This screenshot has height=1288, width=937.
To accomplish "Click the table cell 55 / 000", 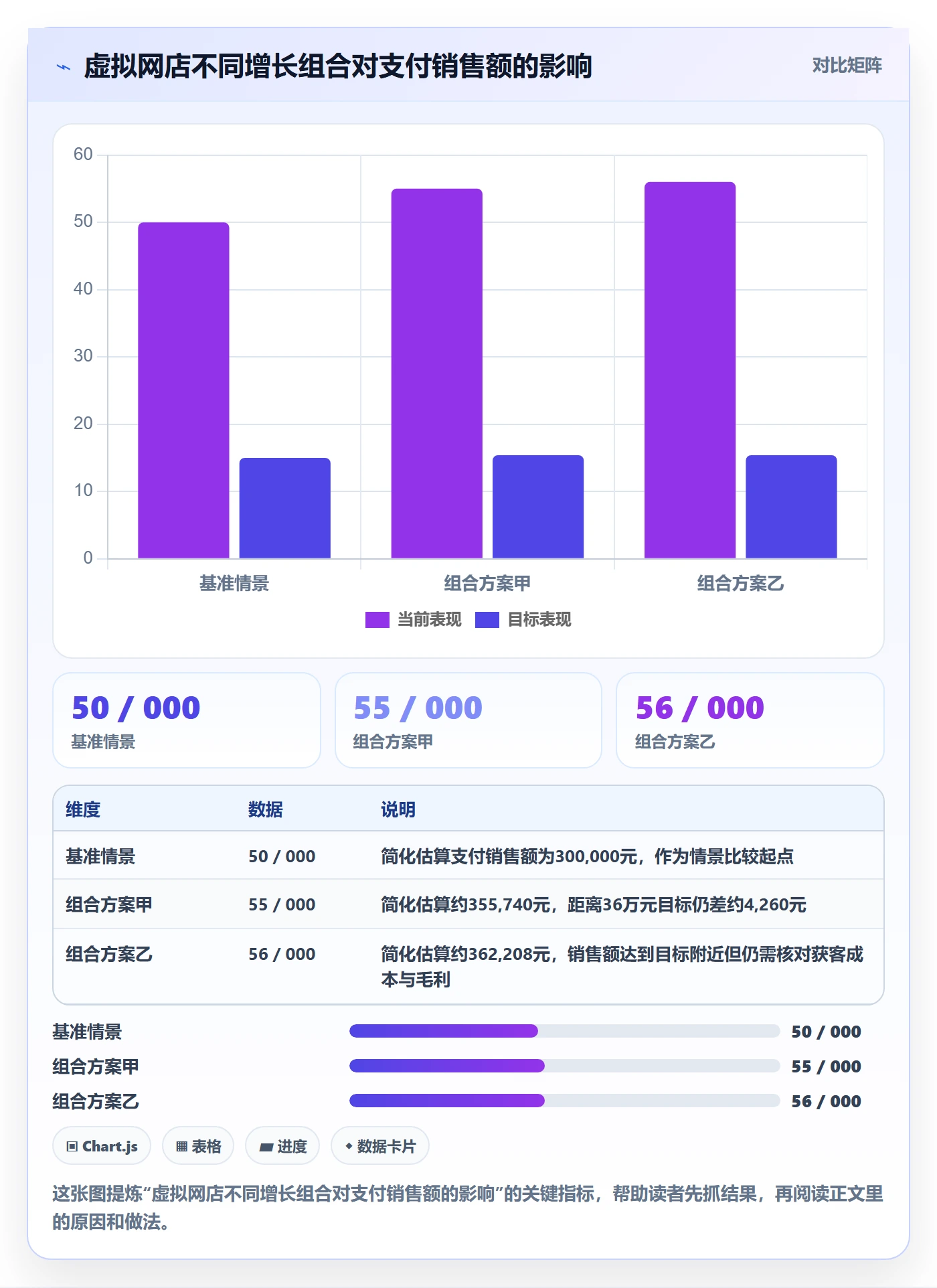I will [x=282, y=904].
